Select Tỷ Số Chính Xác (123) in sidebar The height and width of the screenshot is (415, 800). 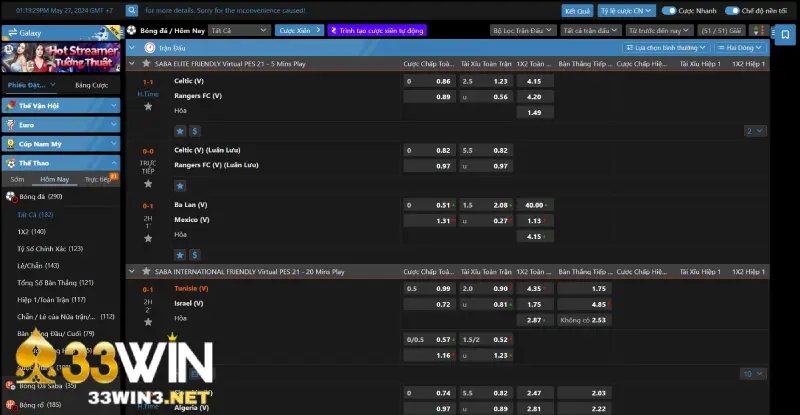[50, 248]
